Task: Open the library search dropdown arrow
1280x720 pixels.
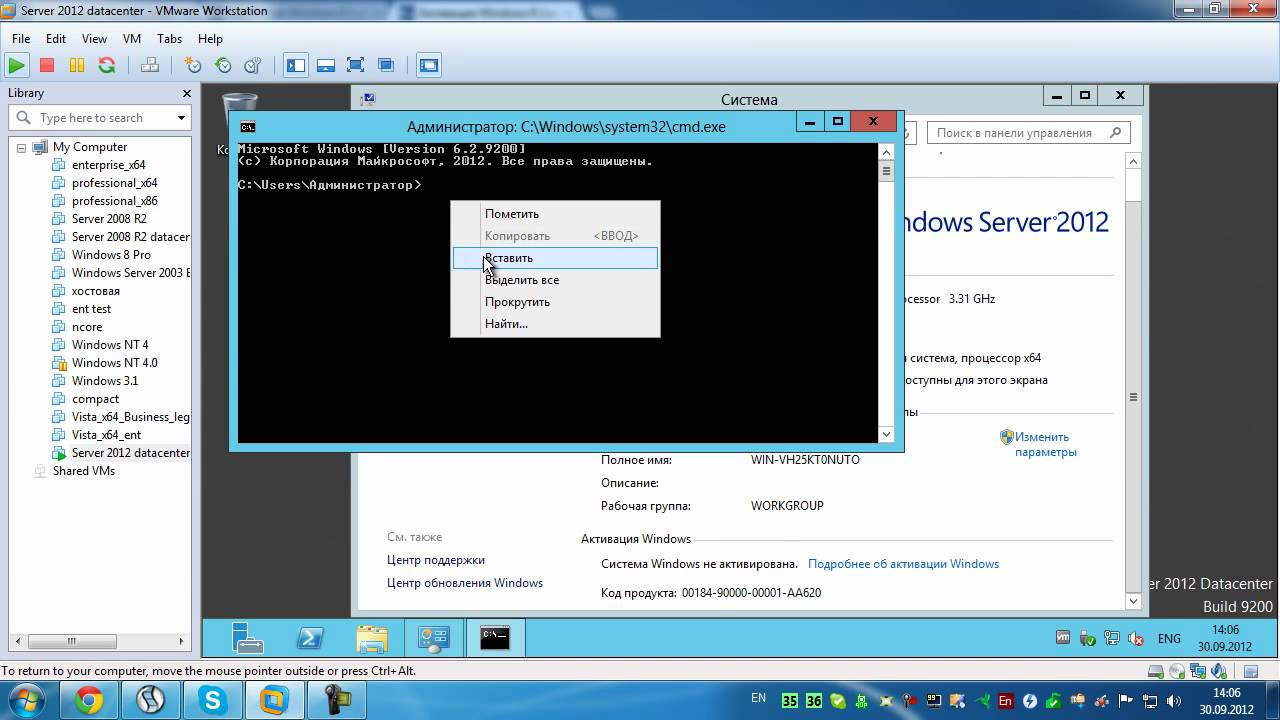Action: click(181, 118)
